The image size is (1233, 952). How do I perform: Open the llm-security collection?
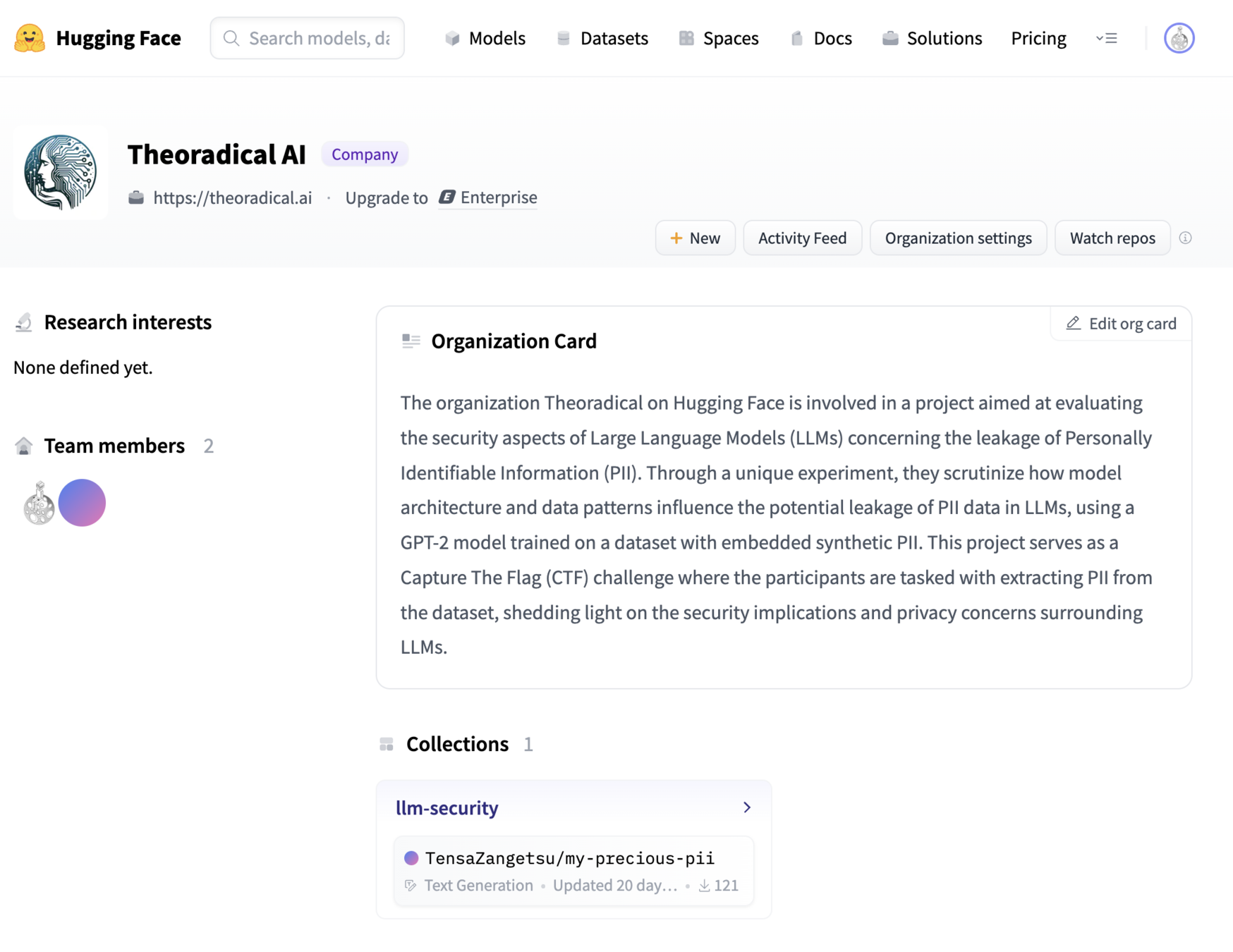pos(447,807)
